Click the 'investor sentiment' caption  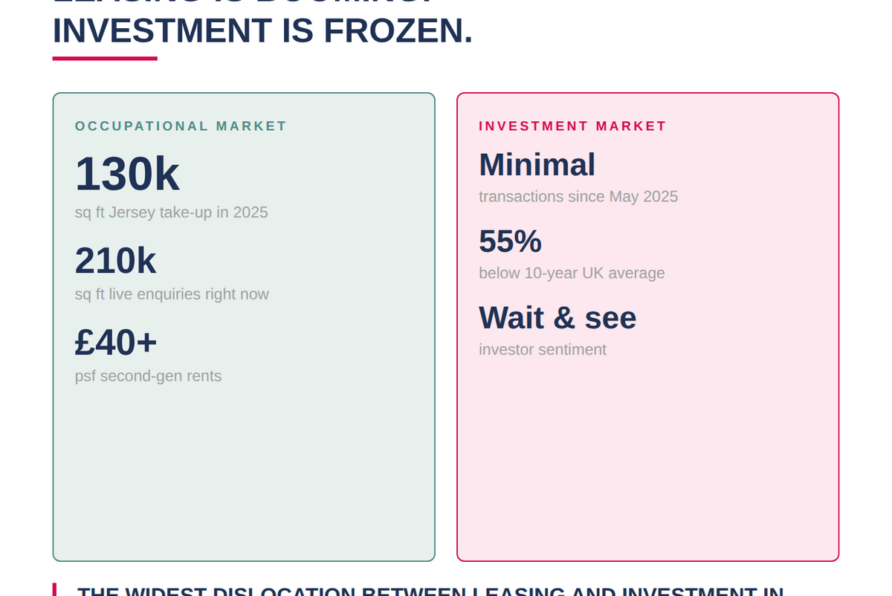(542, 349)
